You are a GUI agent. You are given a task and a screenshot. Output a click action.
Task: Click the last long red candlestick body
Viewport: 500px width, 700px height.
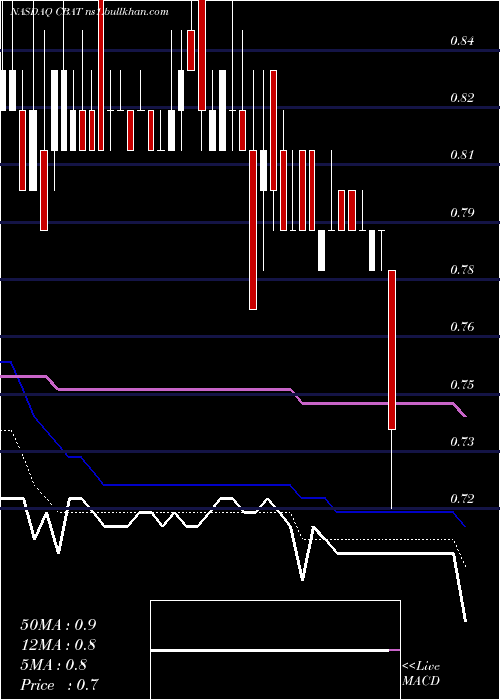tap(392, 350)
